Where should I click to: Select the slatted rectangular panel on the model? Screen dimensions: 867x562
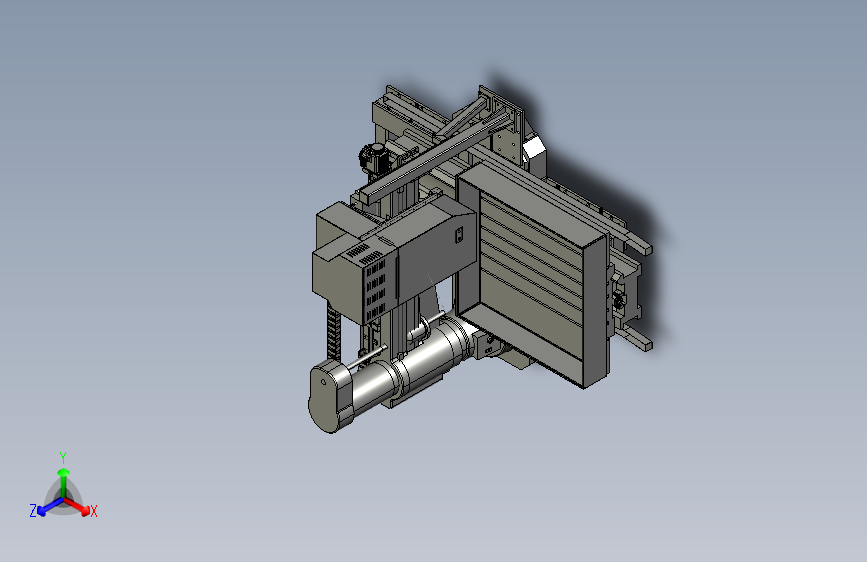(534, 277)
